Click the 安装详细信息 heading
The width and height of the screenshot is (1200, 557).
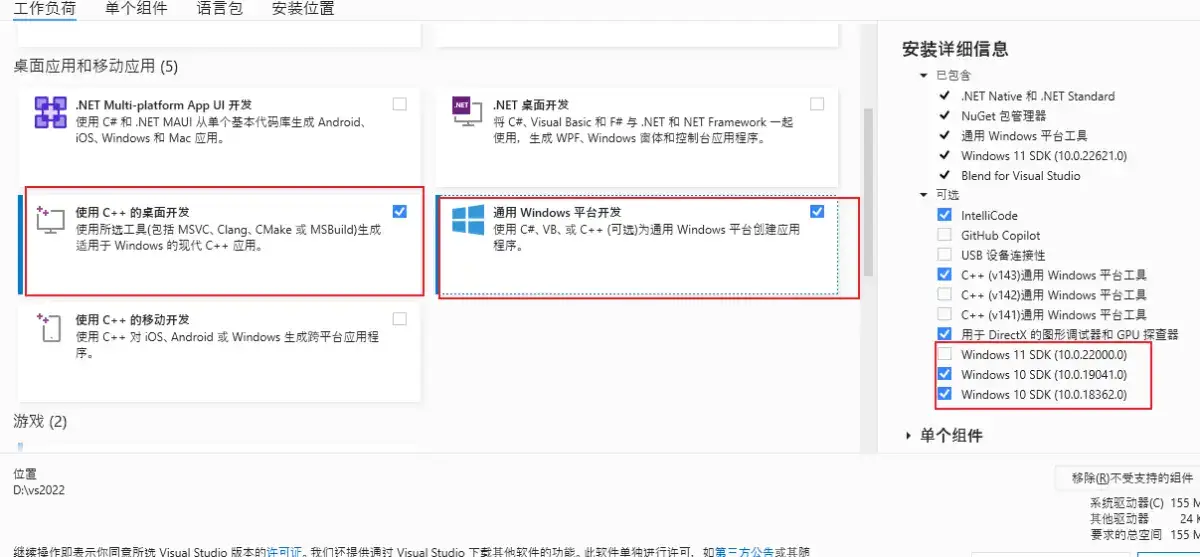pos(955,48)
